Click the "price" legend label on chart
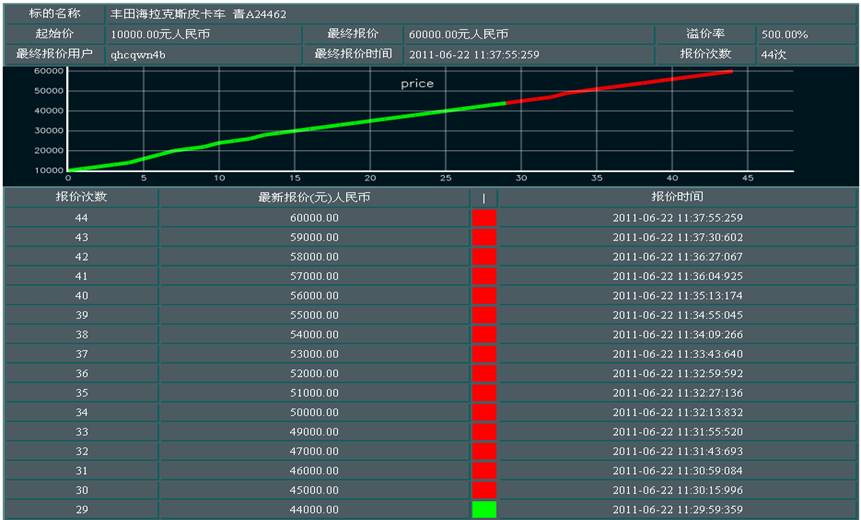 coord(417,84)
